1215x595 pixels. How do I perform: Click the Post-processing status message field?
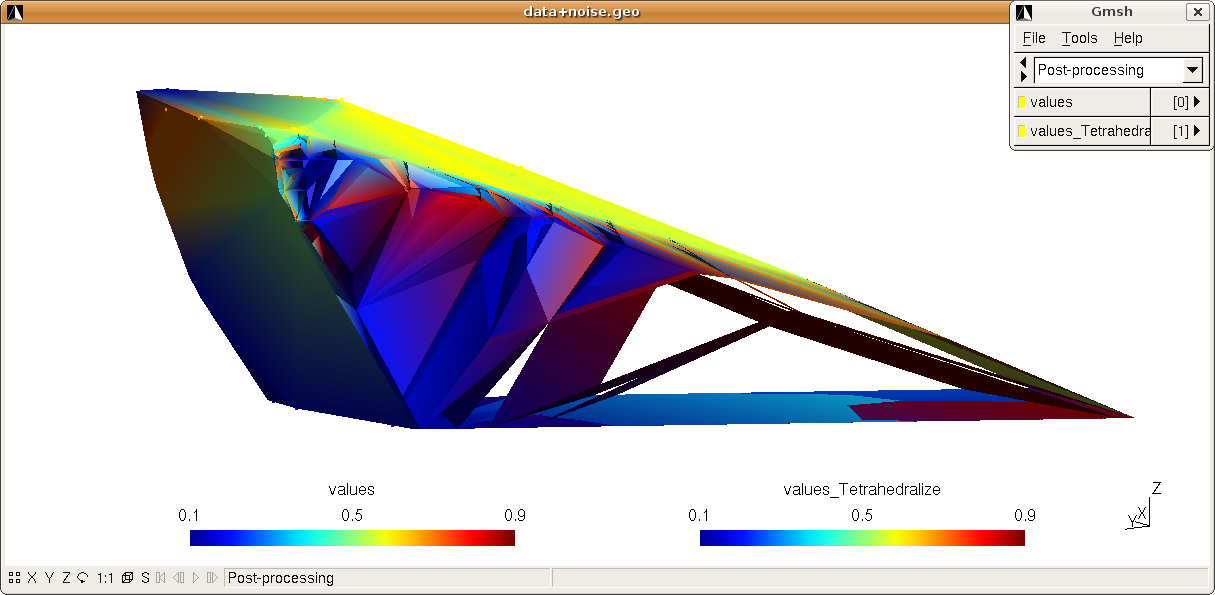coord(388,578)
